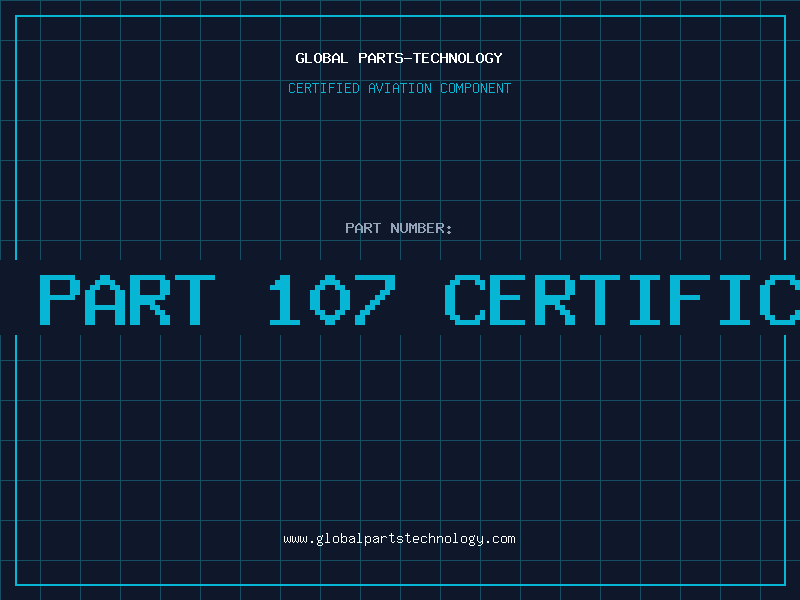
Task: Select the word CERTIFIED in the subtitle
Action: (x=323, y=88)
